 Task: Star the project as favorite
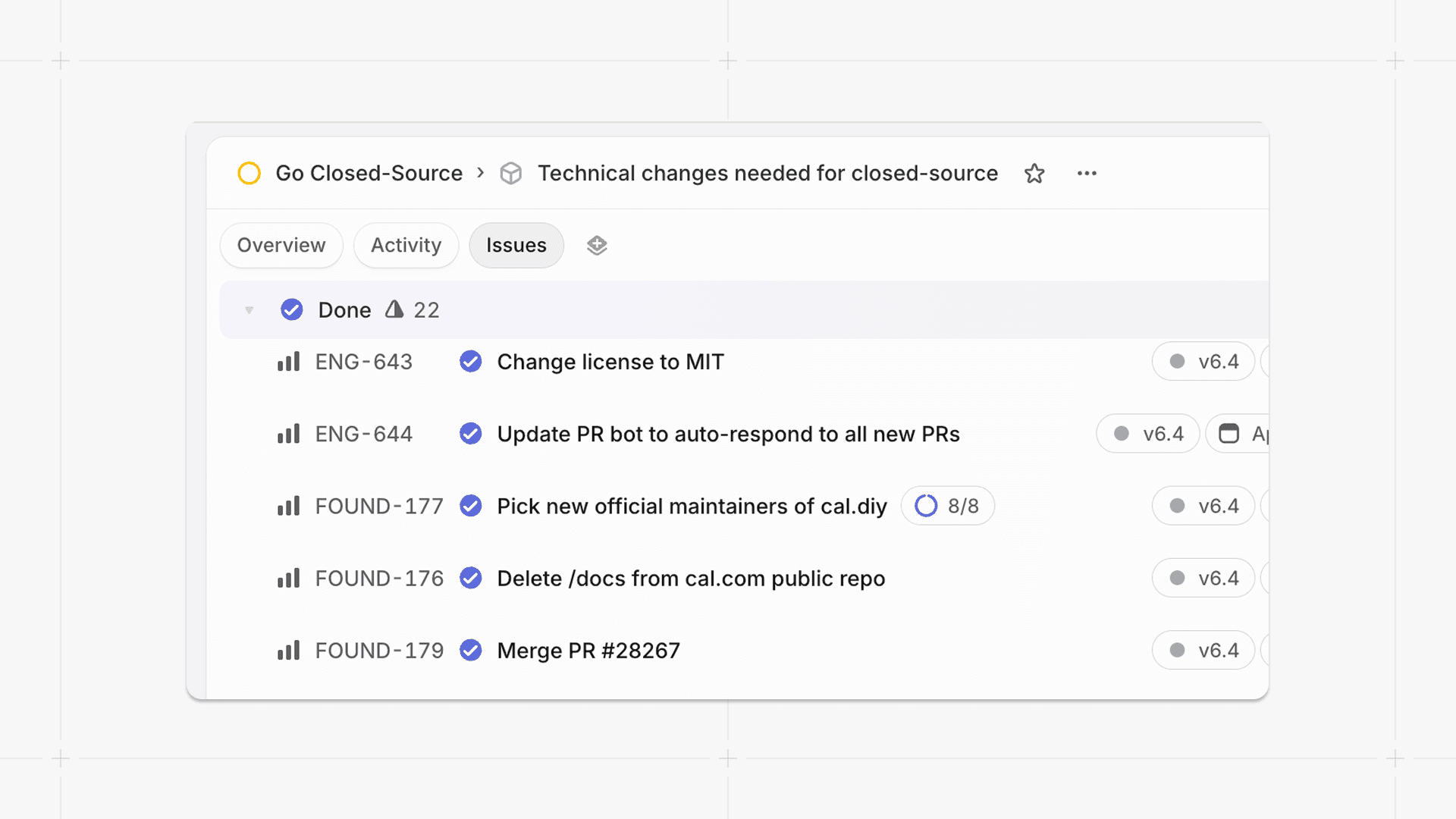(x=1034, y=174)
